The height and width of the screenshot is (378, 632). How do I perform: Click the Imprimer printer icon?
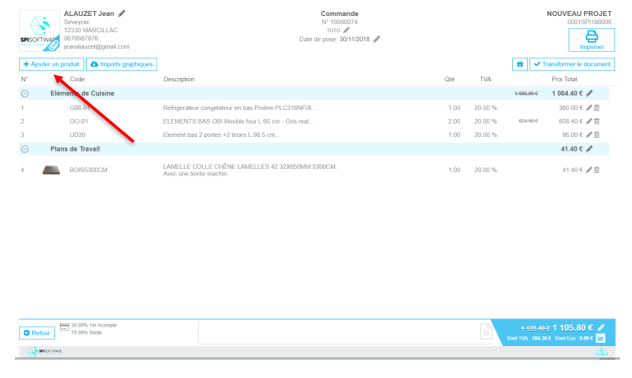coord(591,36)
